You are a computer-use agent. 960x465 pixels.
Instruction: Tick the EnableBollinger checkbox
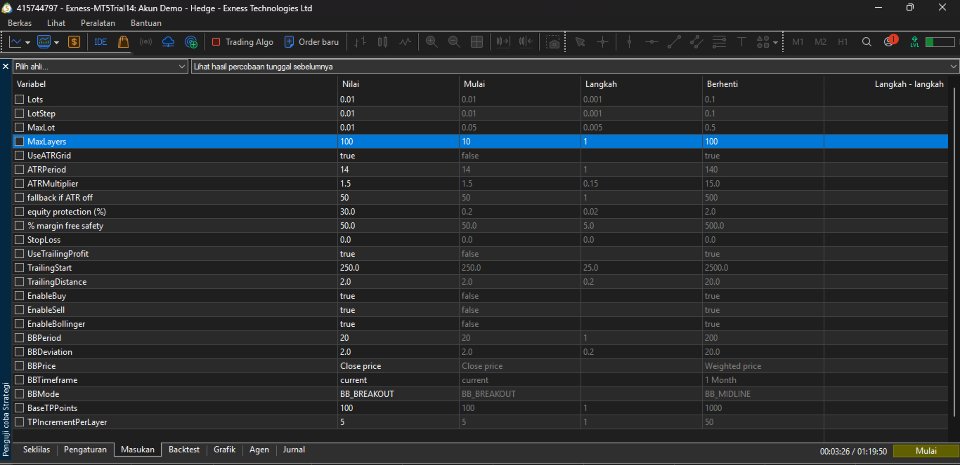point(20,324)
